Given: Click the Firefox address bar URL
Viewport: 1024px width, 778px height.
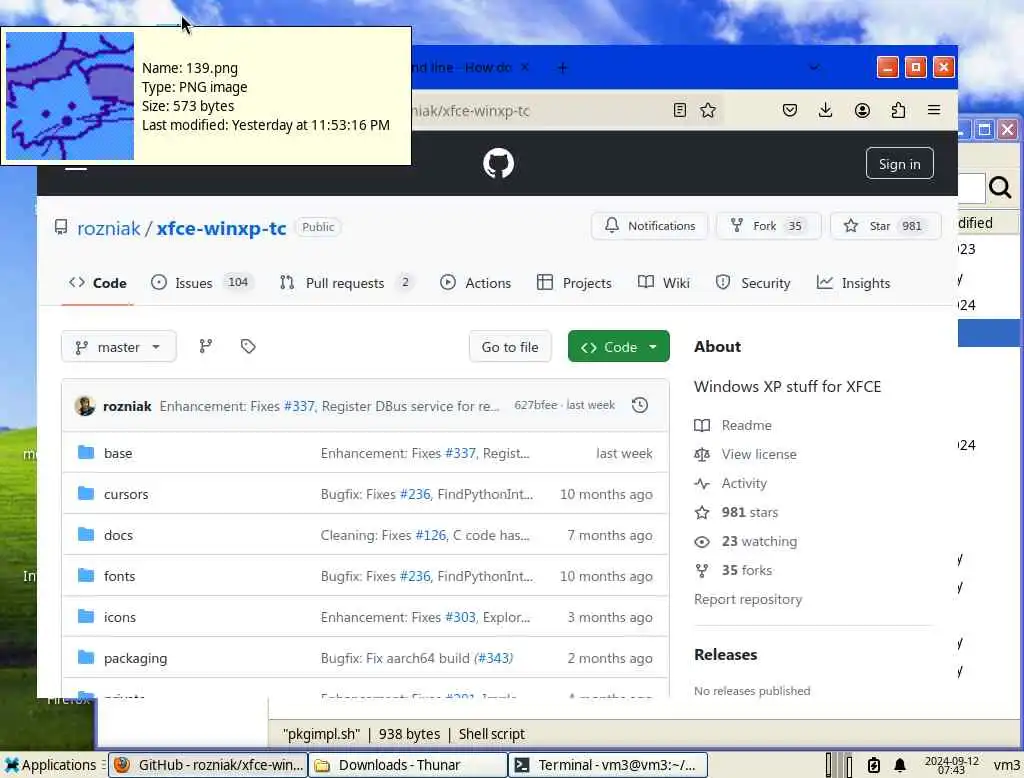Looking at the screenshot, I should [470, 110].
